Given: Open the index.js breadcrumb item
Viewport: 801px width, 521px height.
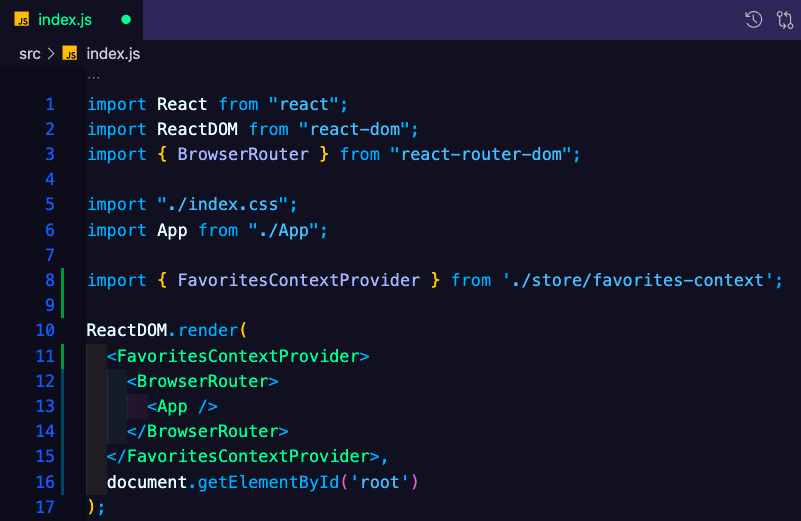Looking at the screenshot, I should tap(113, 54).
